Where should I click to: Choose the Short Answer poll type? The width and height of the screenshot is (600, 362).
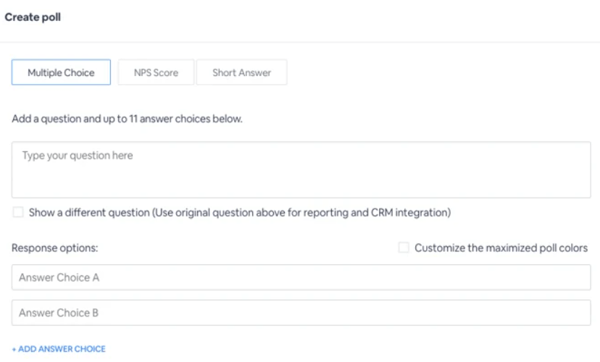241,72
